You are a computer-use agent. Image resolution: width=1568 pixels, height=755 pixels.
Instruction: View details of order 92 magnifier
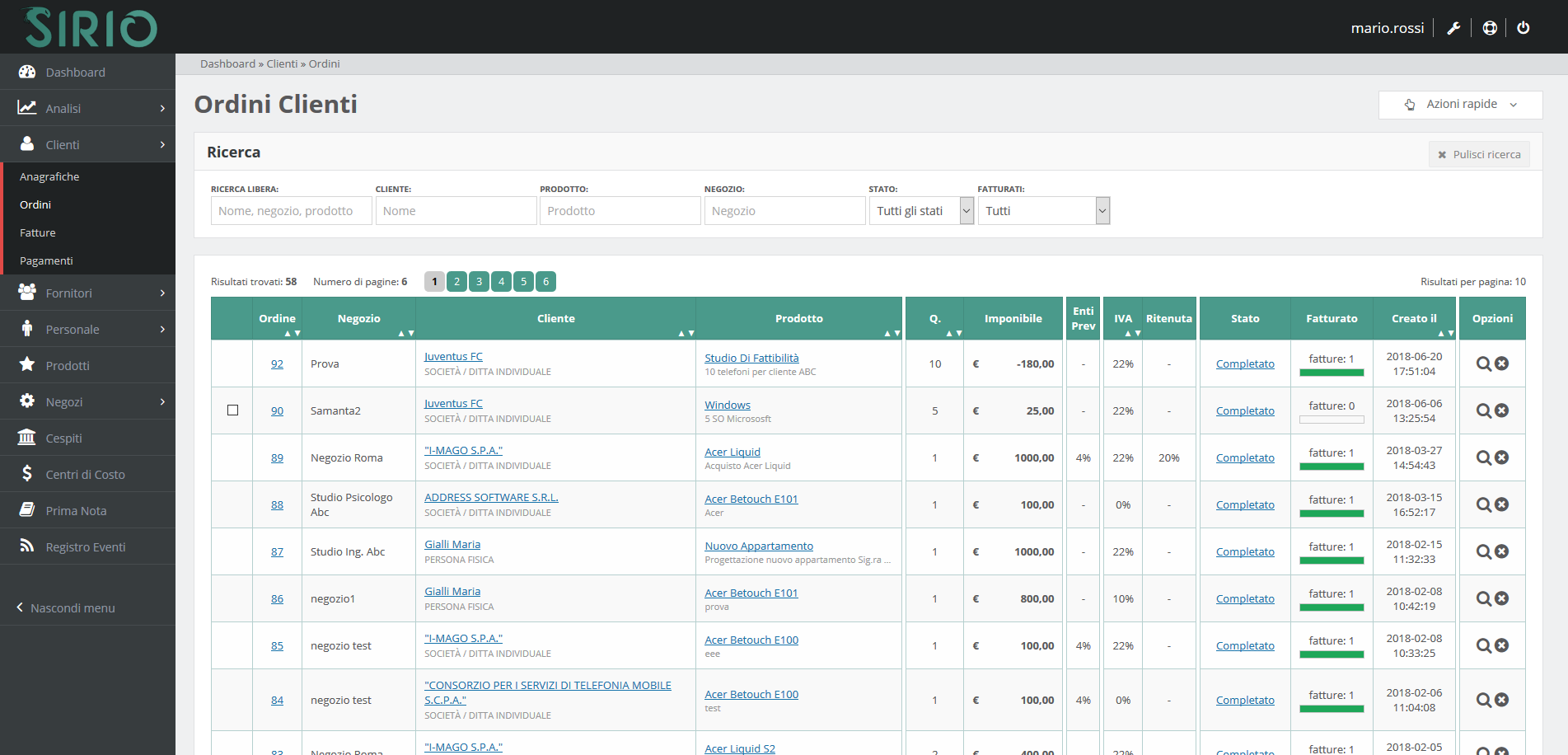(x=1484, y=363)
